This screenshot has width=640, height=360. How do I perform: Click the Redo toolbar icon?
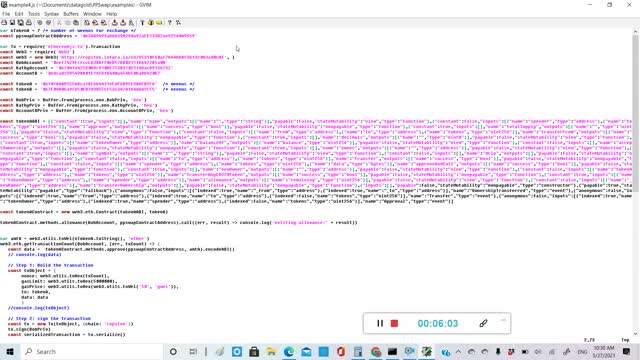pos(48,22)
